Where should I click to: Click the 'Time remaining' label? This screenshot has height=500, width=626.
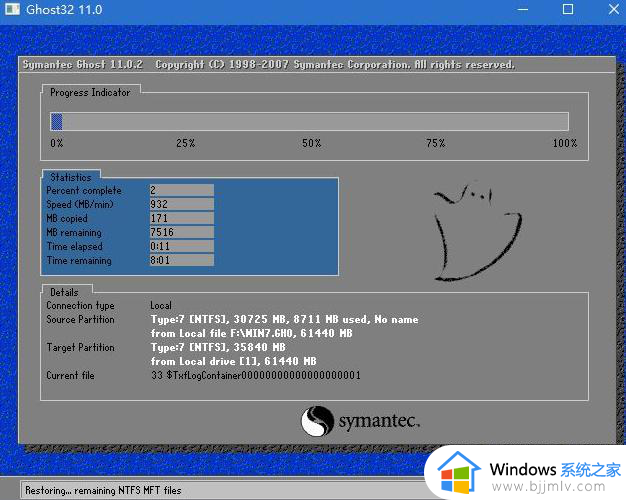click(x=79, y=260)
